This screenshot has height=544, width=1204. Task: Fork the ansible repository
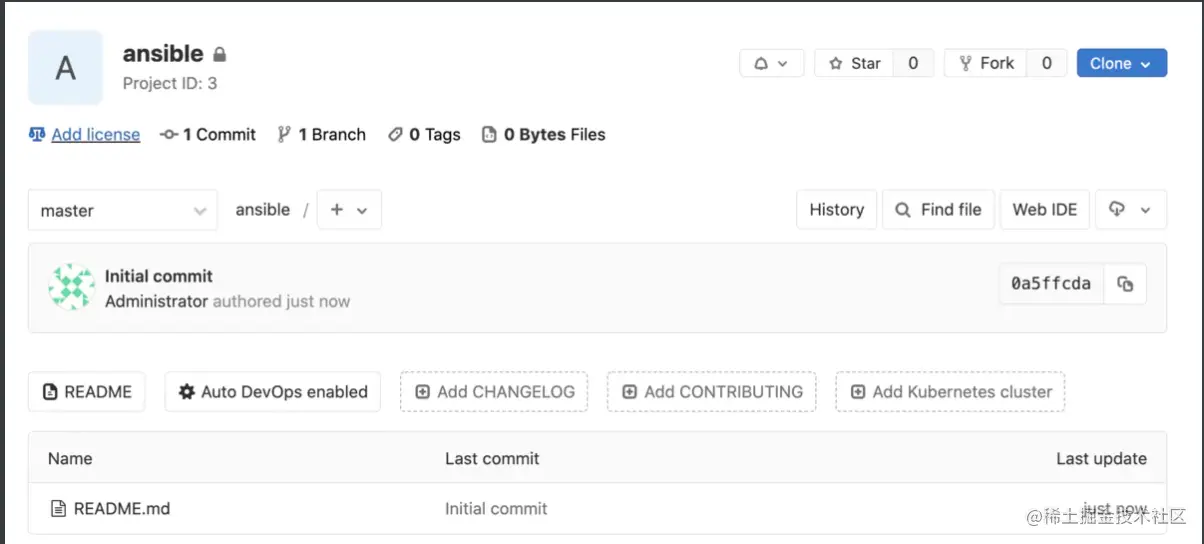click(986, 63)
